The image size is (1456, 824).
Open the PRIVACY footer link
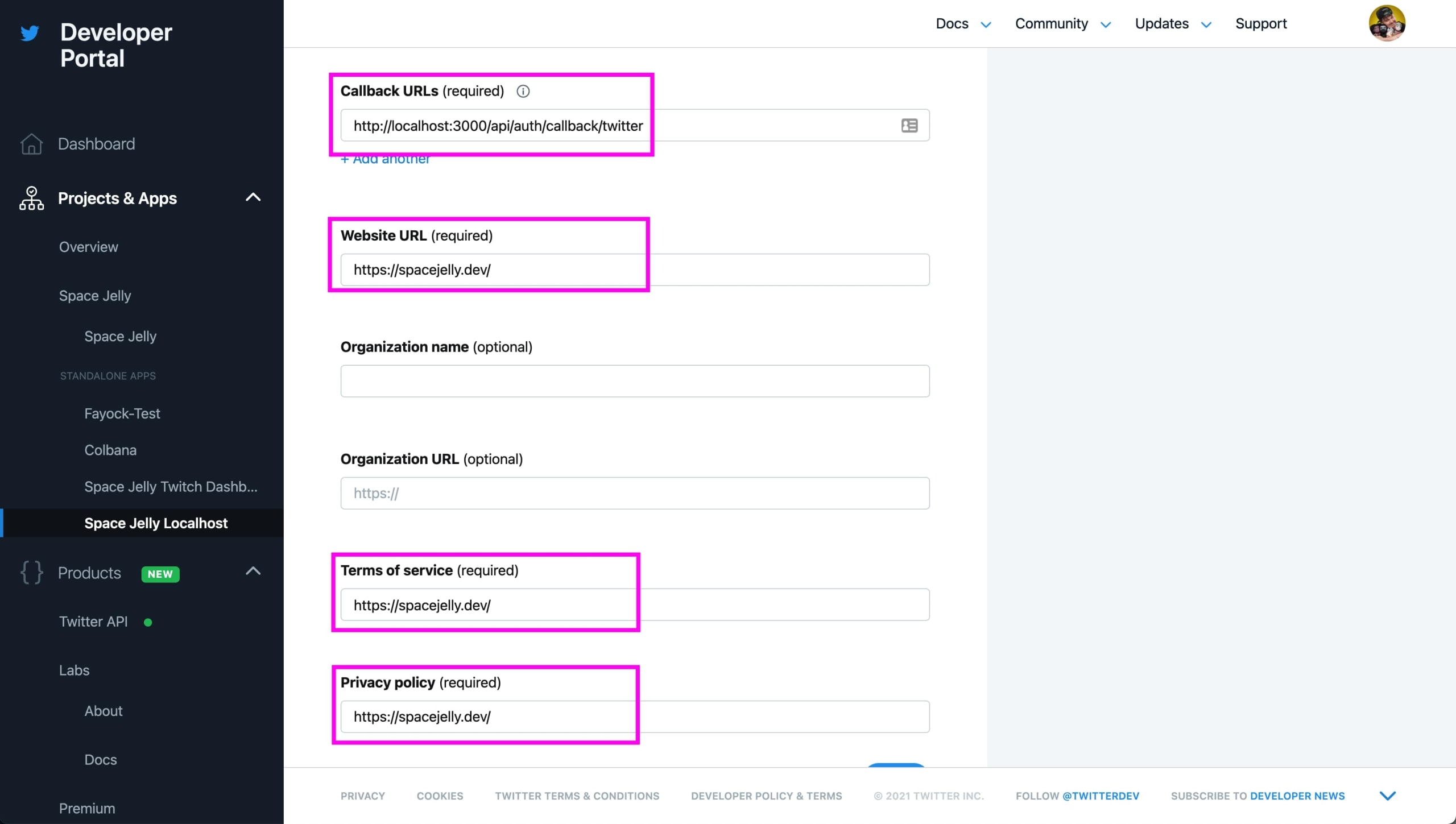click(362, 796)
